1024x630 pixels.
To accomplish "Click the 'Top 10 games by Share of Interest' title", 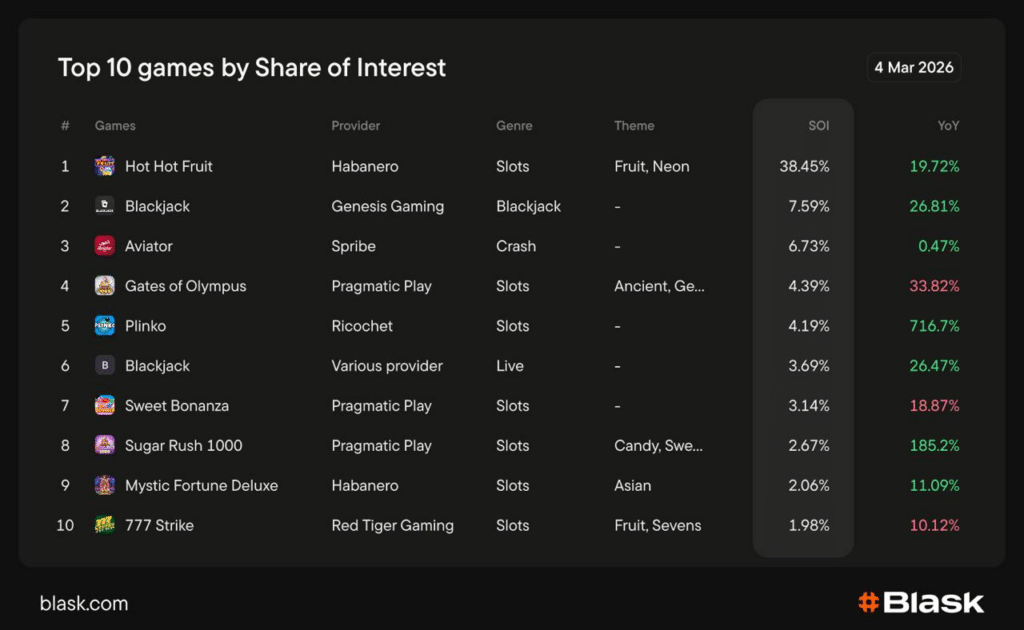I will pos(251,68).
